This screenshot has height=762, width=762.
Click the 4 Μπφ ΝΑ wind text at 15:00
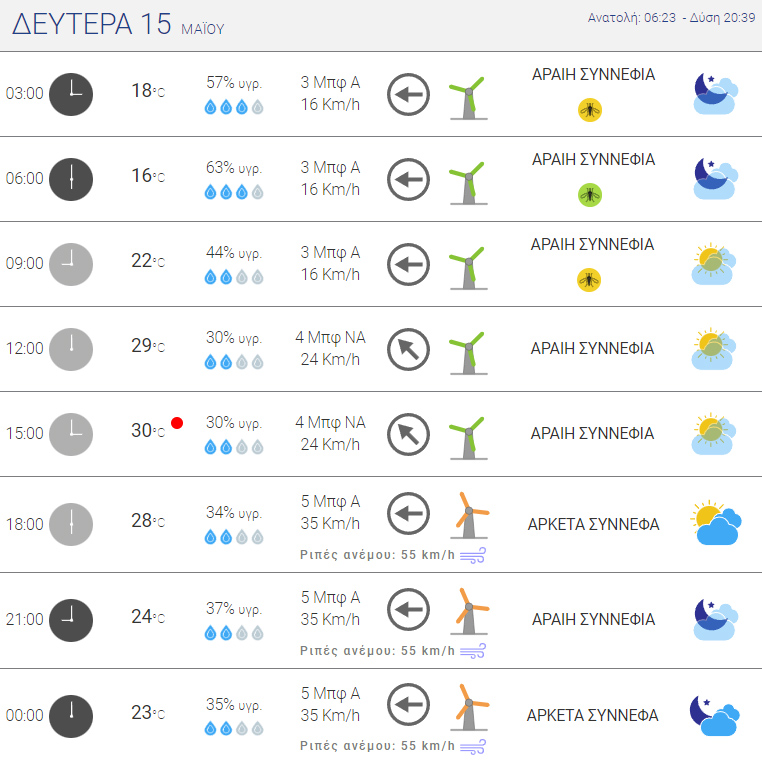(330, 422)
